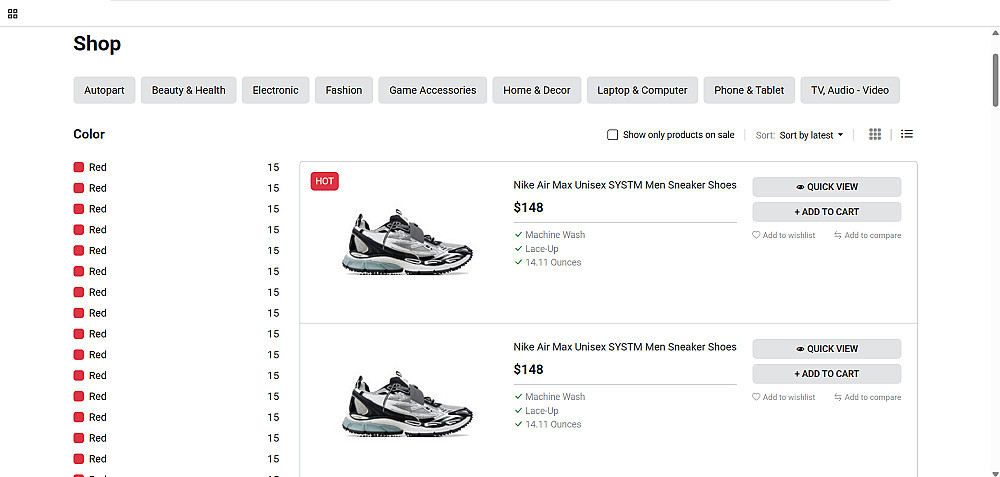
Task: Choose the Game Accessories category
Action: (432, 90)
